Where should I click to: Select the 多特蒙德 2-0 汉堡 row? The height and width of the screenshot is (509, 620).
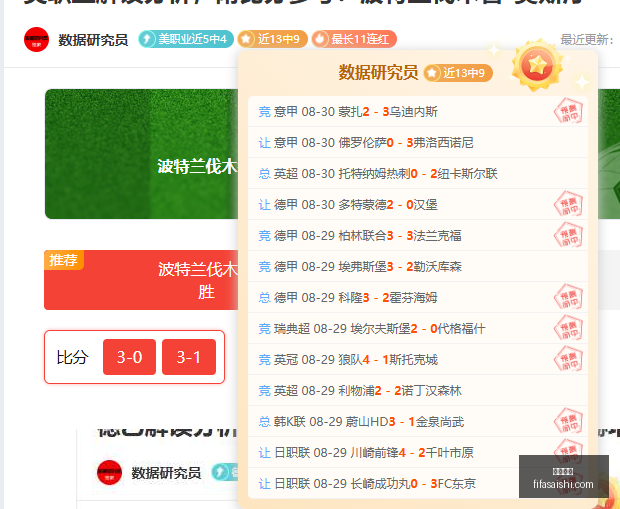418,204
